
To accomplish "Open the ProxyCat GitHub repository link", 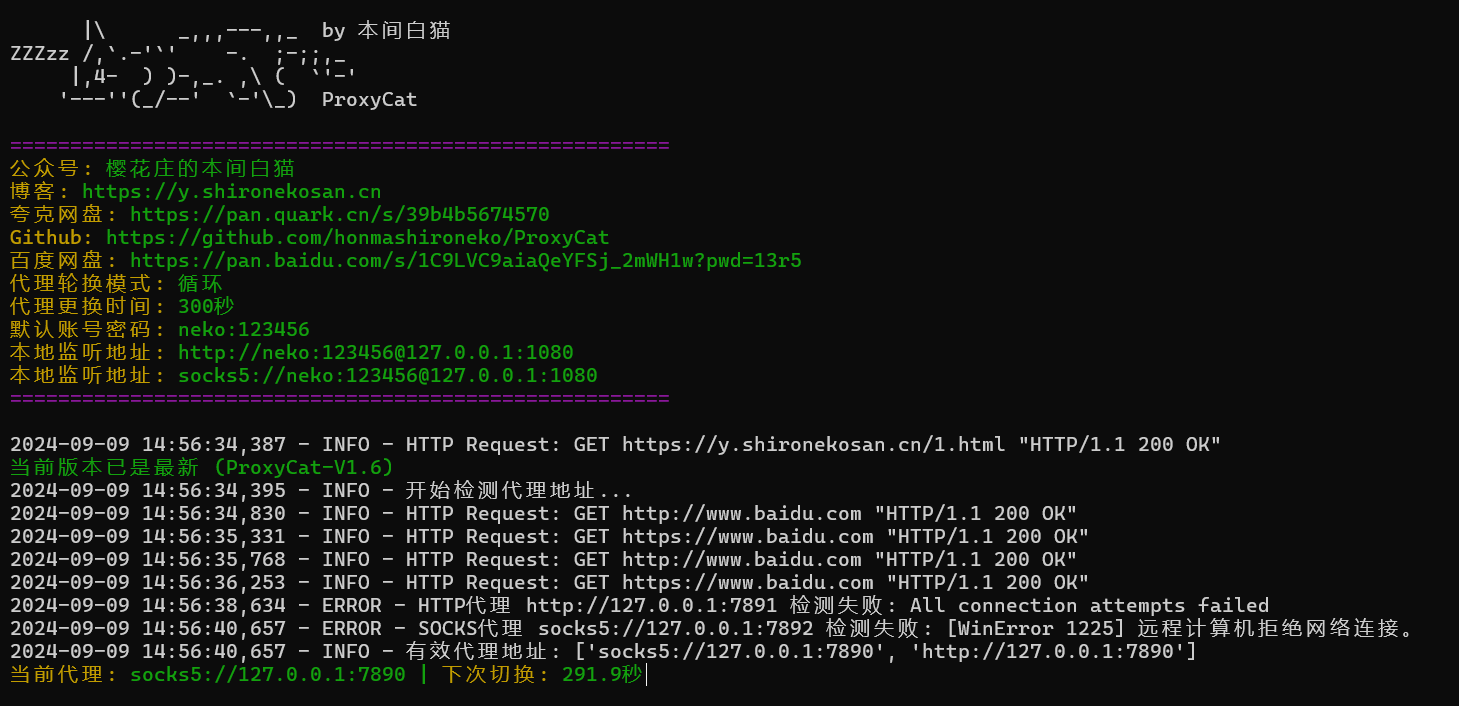I will tap(357, 238).
